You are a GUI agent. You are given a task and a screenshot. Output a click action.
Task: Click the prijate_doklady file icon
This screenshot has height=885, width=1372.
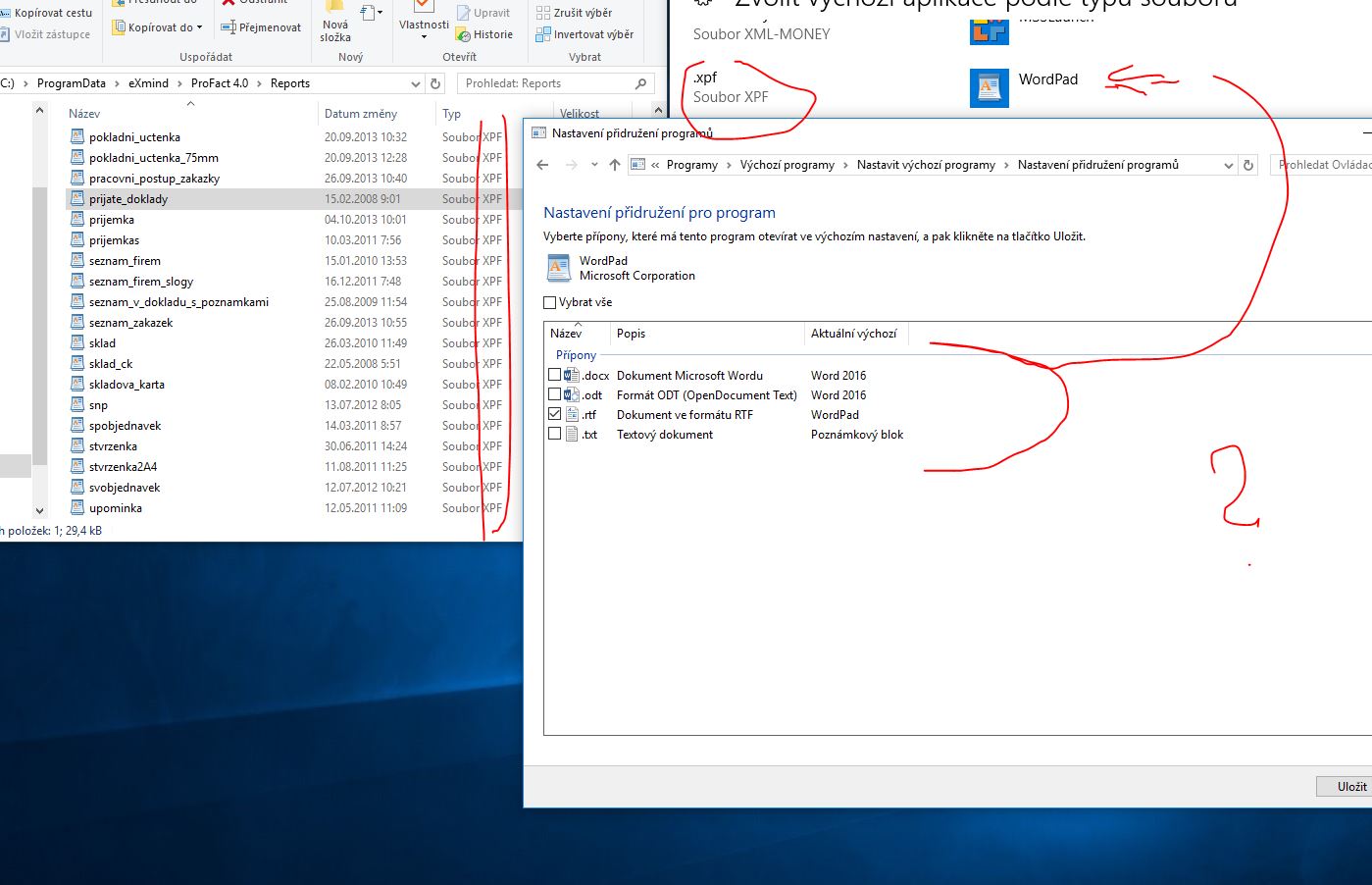tap(77, 199)
